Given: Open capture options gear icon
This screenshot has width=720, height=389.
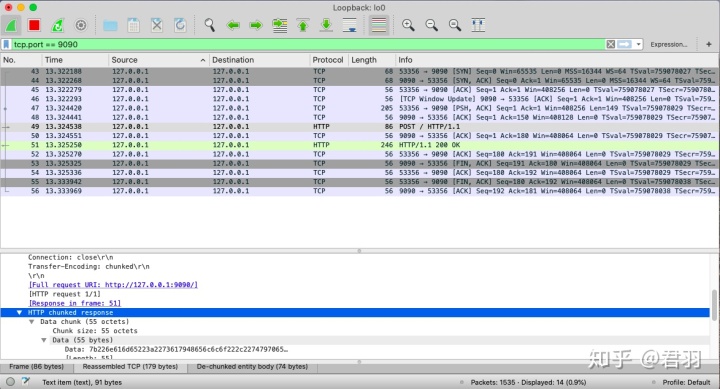Looking at the screenshot, I should pyautogui.click(x=81, y=25).
